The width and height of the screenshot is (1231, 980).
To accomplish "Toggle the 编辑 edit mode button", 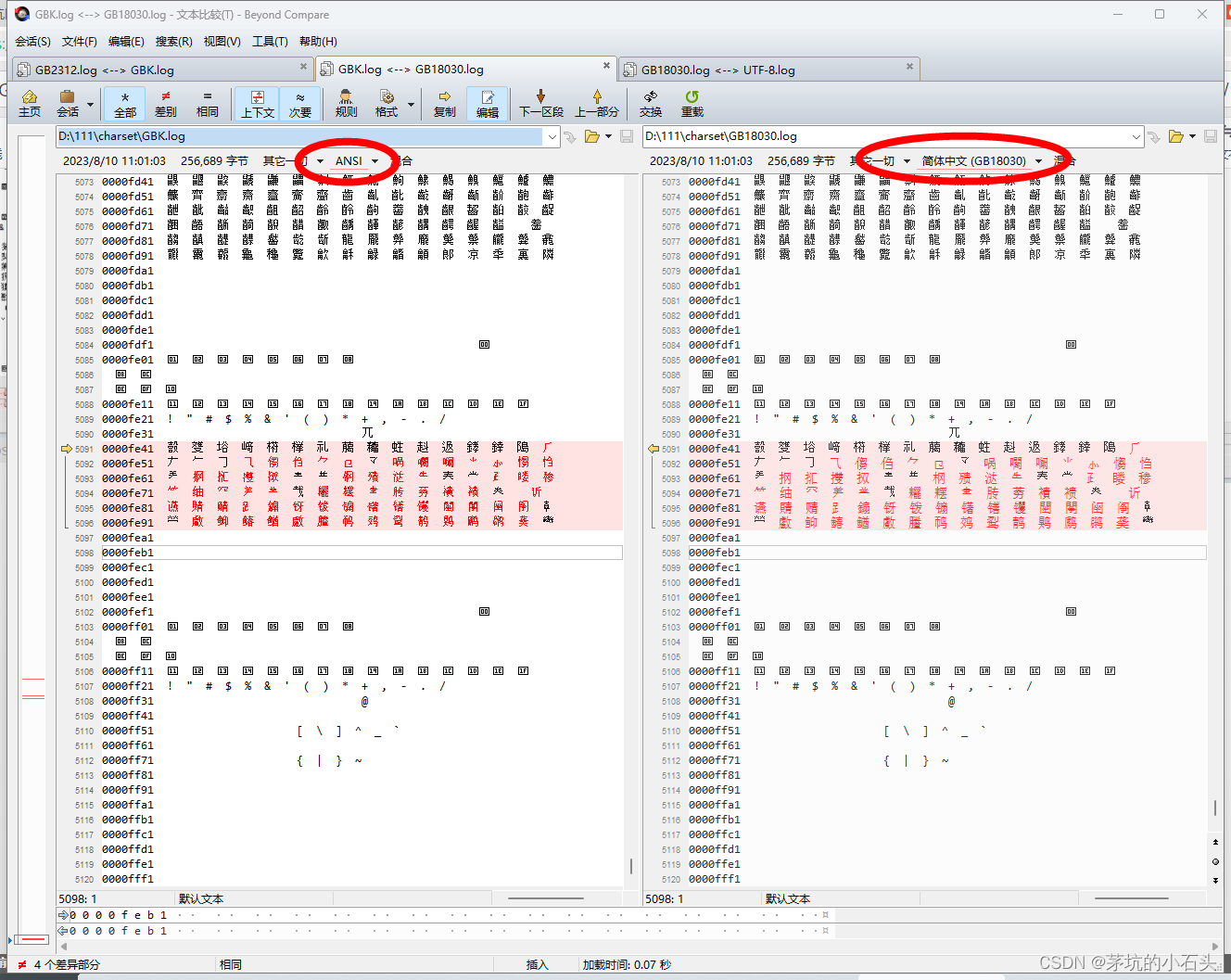I will click(488, 103).
